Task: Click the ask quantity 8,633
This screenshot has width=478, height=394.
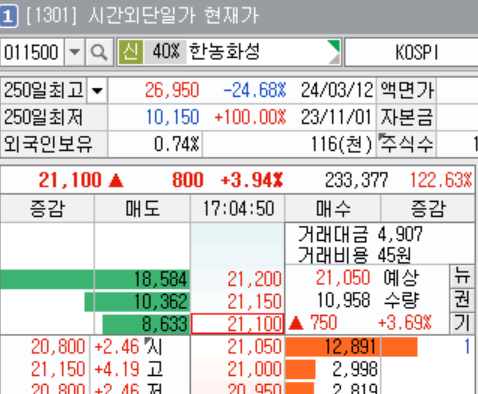Action: pyautogui.click(x=164, y=324)
